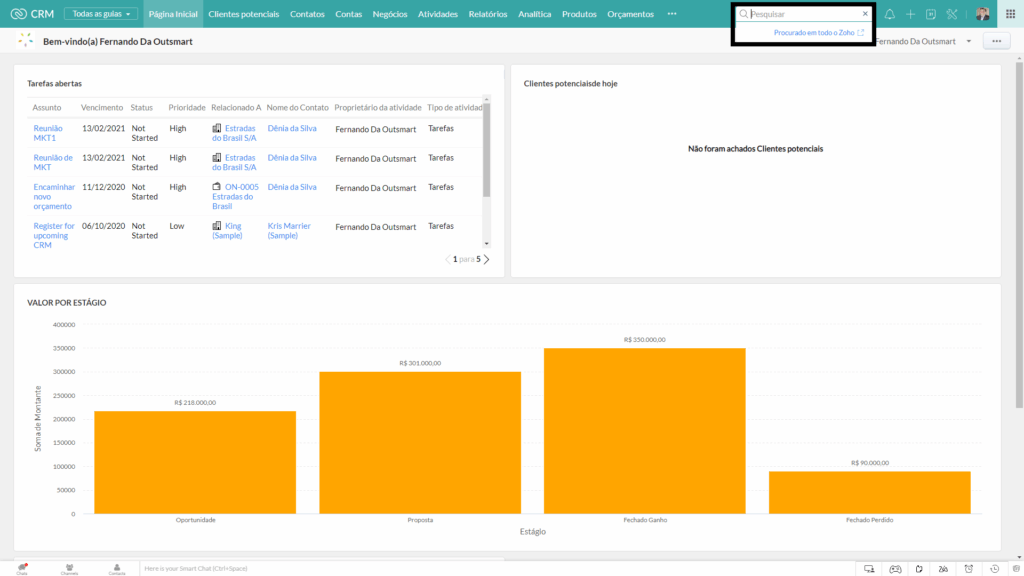Click the 06/10/2020 due date cell
Screen dimensions: 1024x576
(x=103, y=226)
